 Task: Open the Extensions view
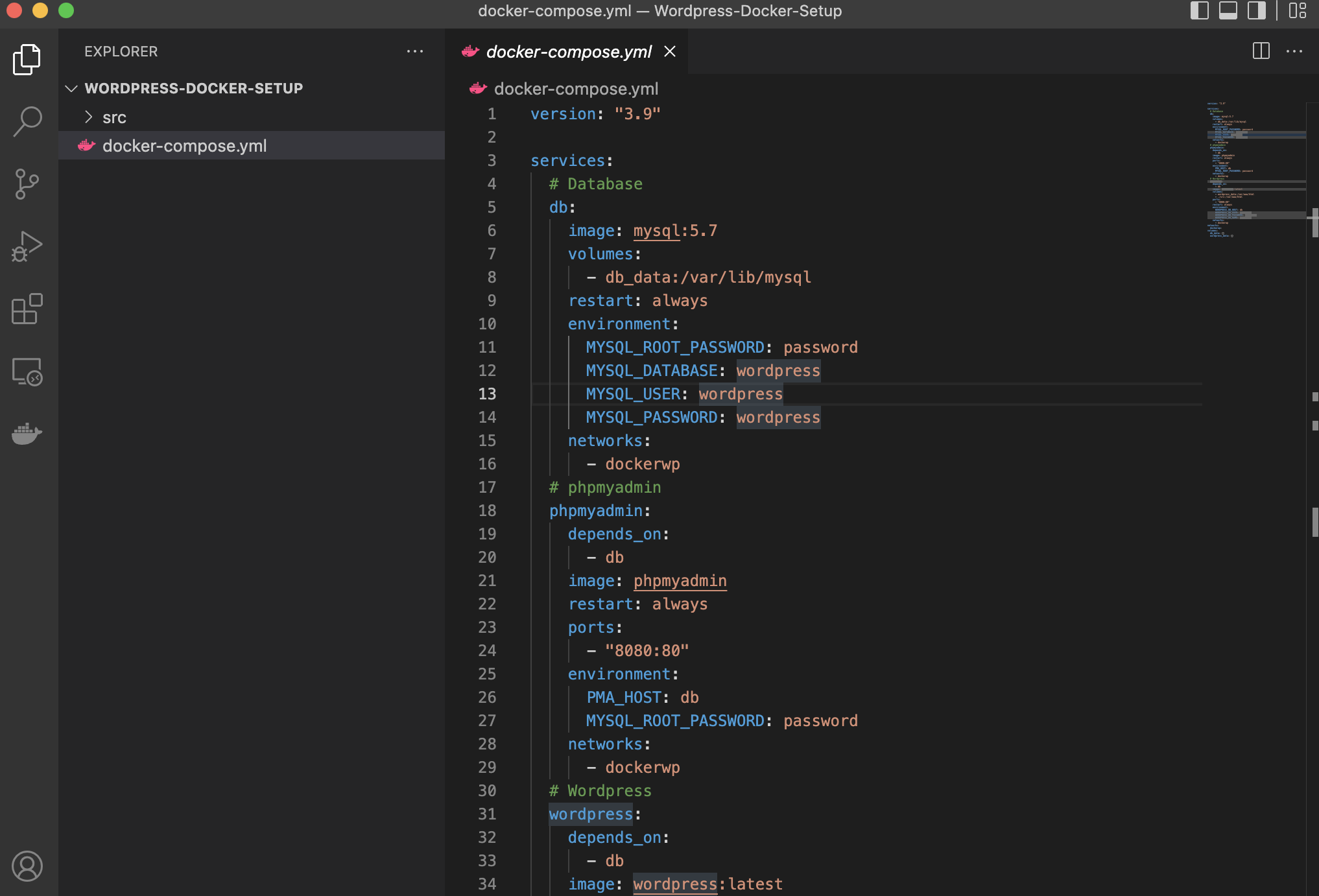pyautogui.click(x=27, y=309)
